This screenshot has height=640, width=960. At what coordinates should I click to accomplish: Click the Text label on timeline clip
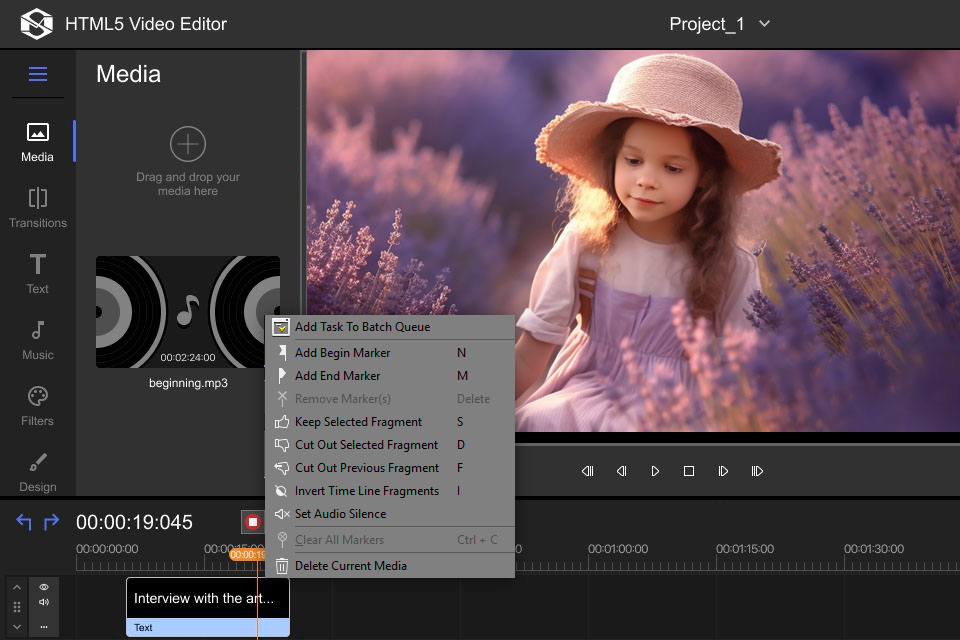pyautogui.click(x=143, y=628)
